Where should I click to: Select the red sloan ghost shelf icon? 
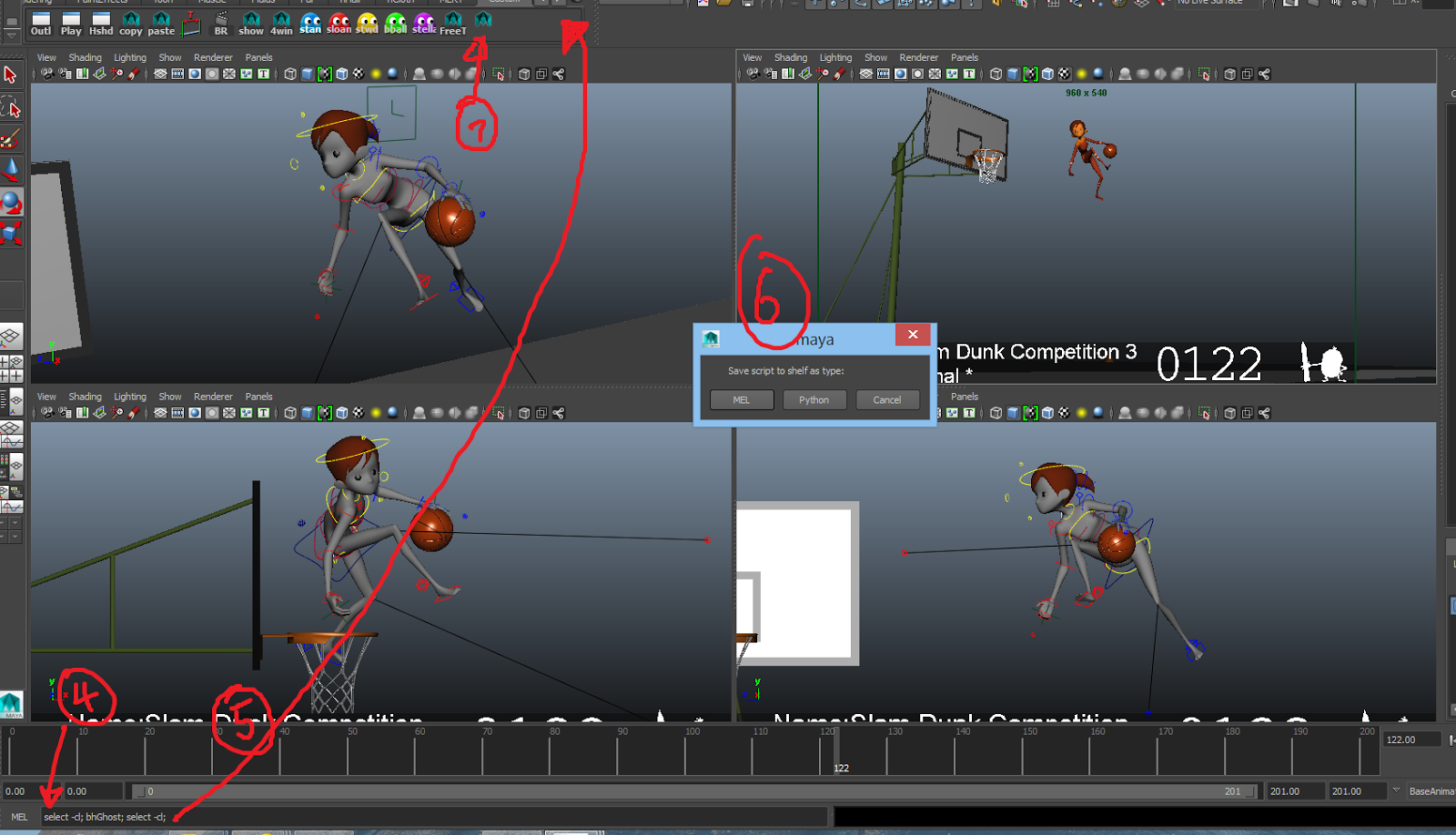click(339, 24)
